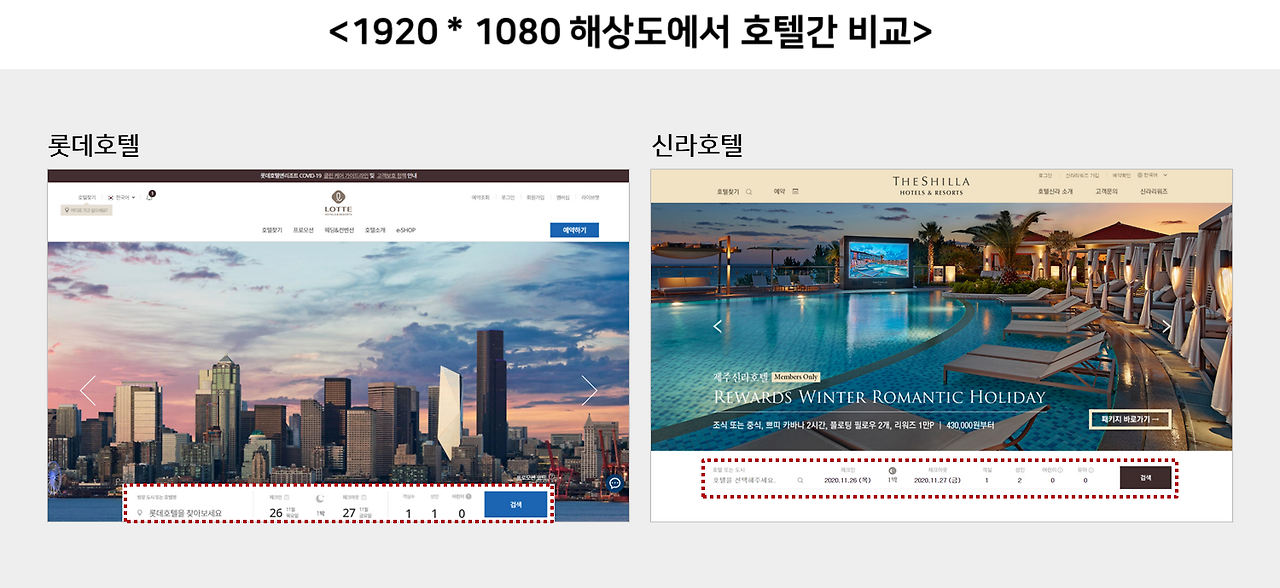Show previous slide on Shilla banner
This screenshot has width=1280, height=588.
point(716,326)
